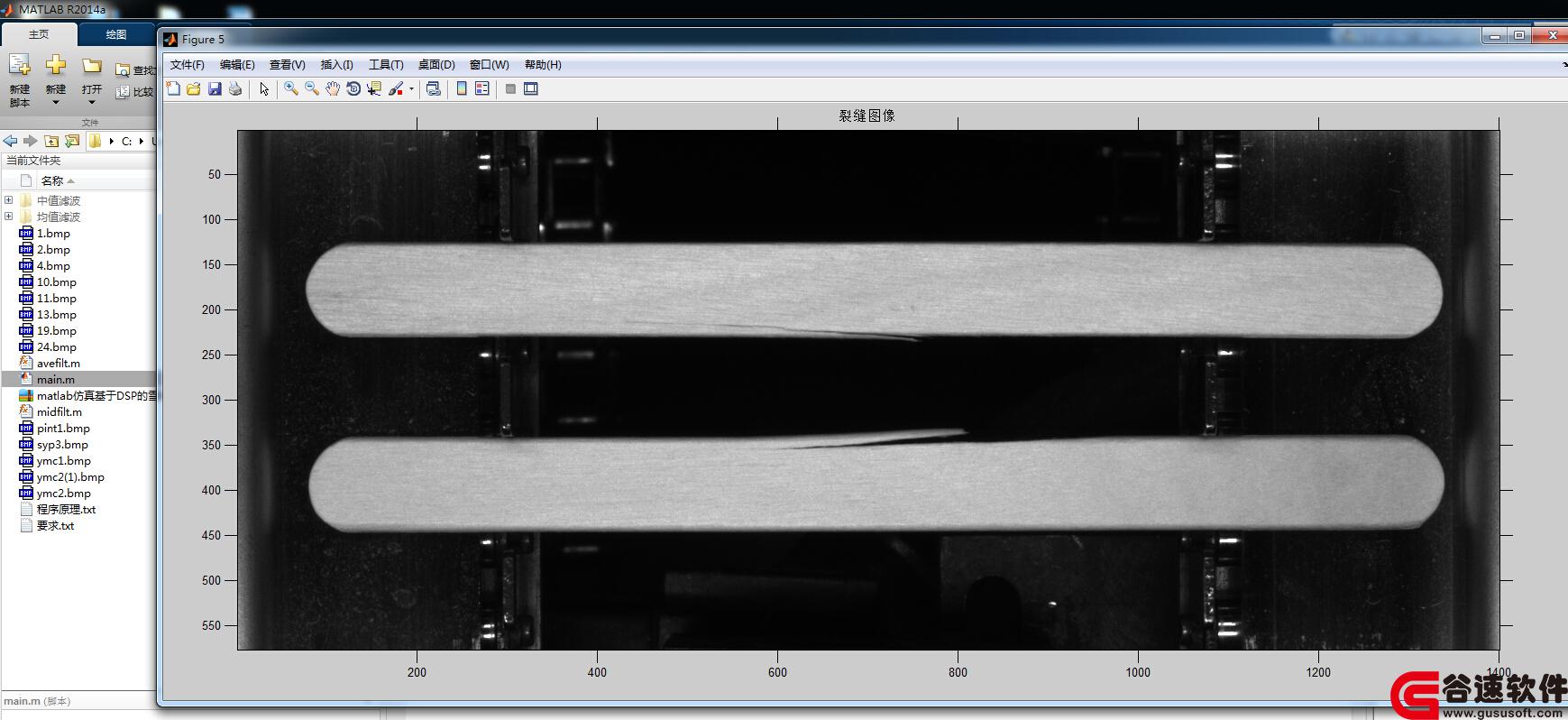Image resolution: width=1568 pixels, height=720 pixels.
Task: Select the Data Cursor tool
Action: point(374,88)
